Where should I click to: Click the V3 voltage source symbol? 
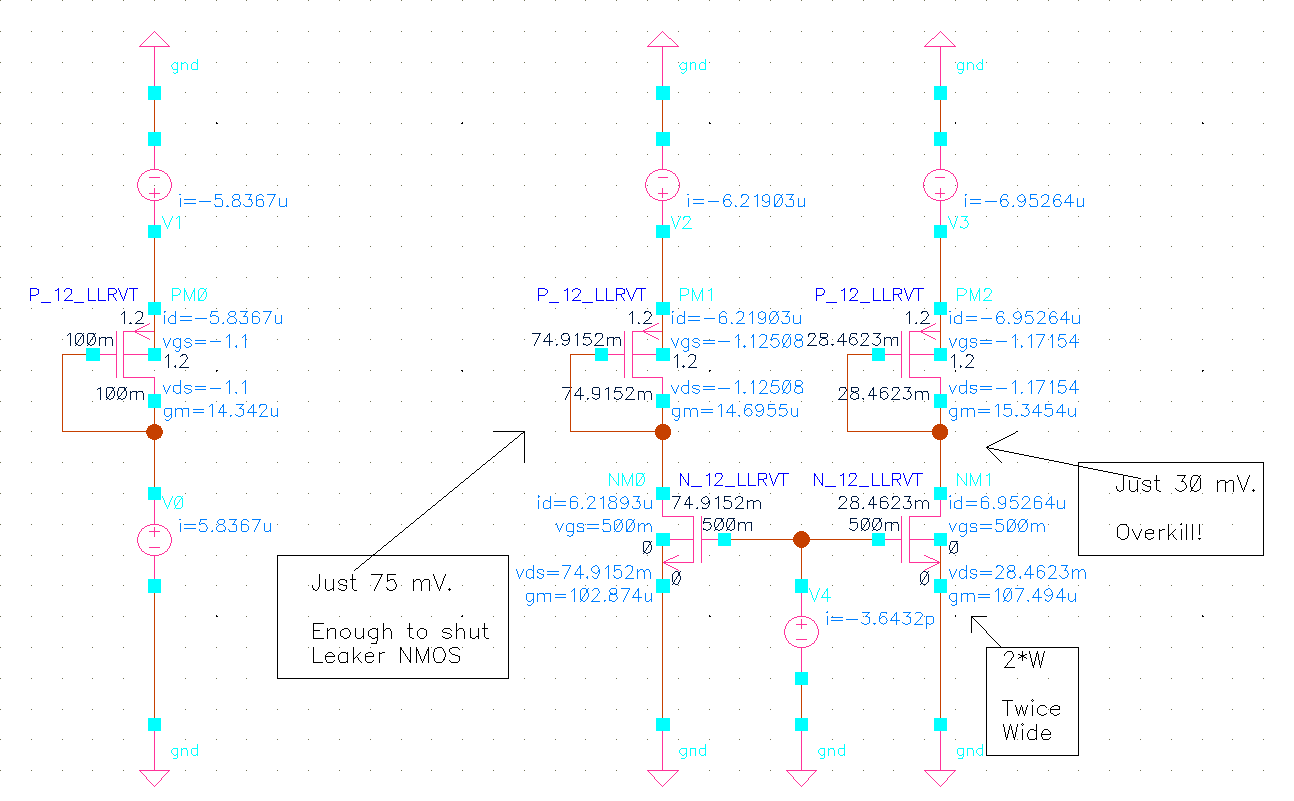[x=940, y=185]
